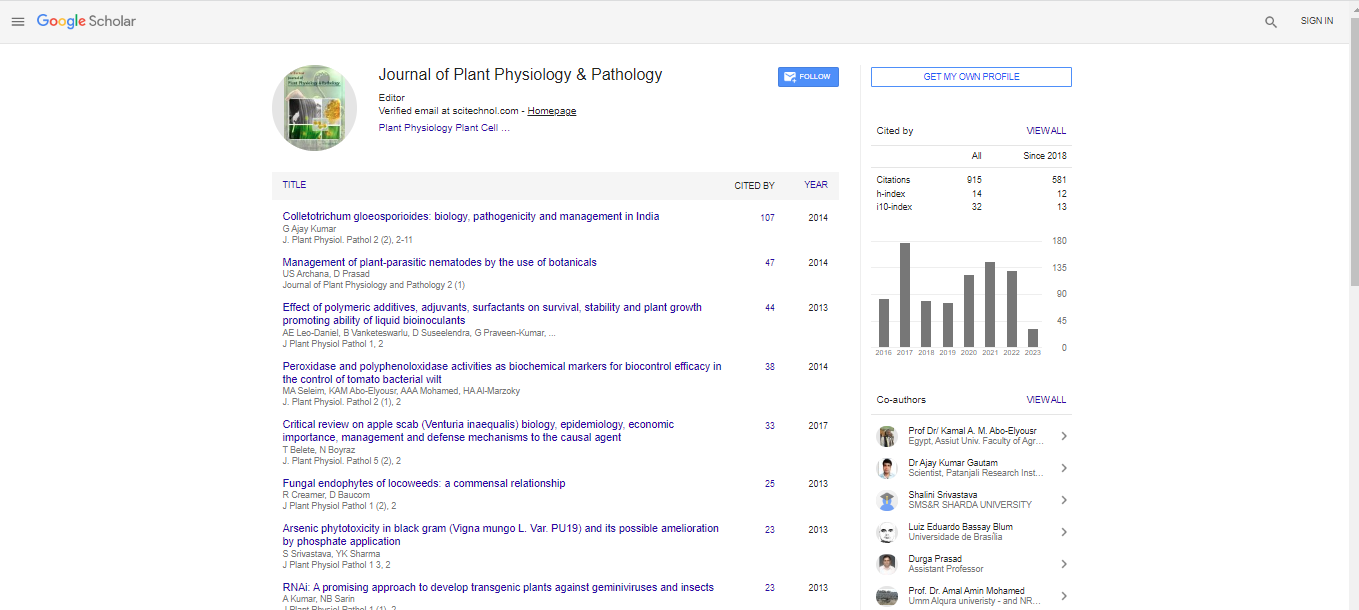Click Luiz Eduardo Bassay Blum's avatar
Viewport: 1359px width, 610px height.
pos(886,532)
